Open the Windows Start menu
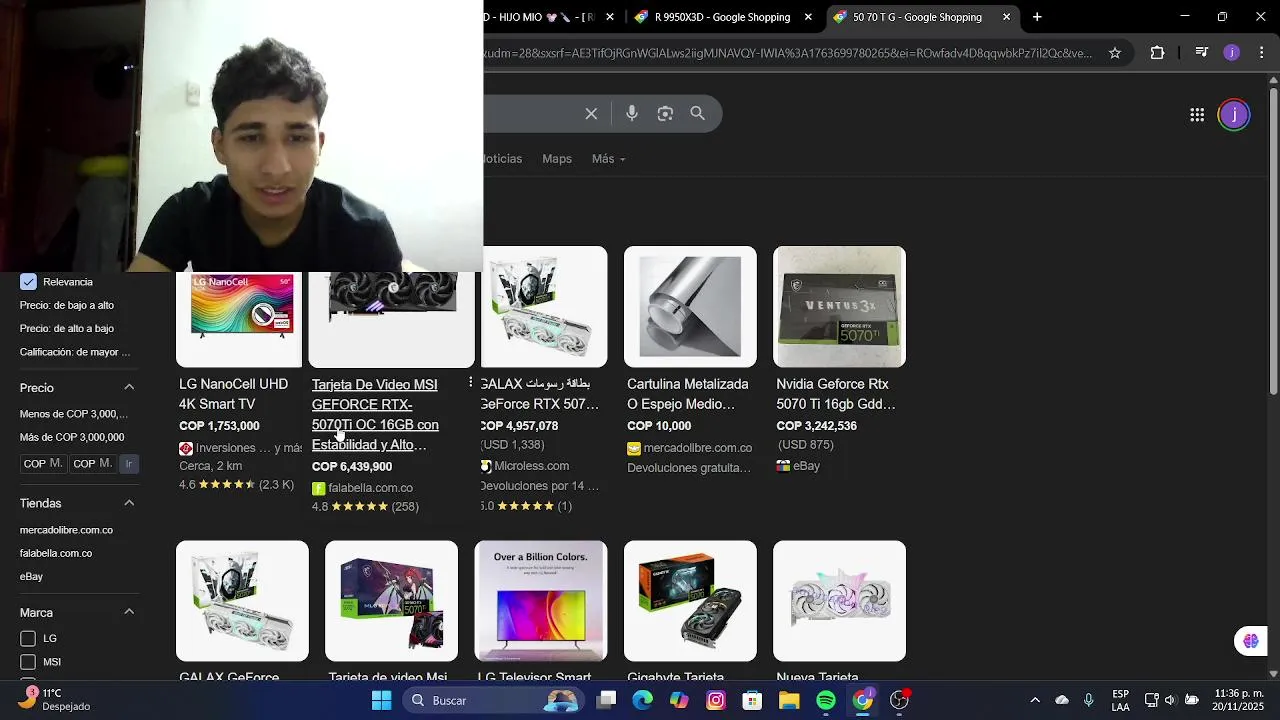This screenshot has width=1280, height=720. coord(382,700)
